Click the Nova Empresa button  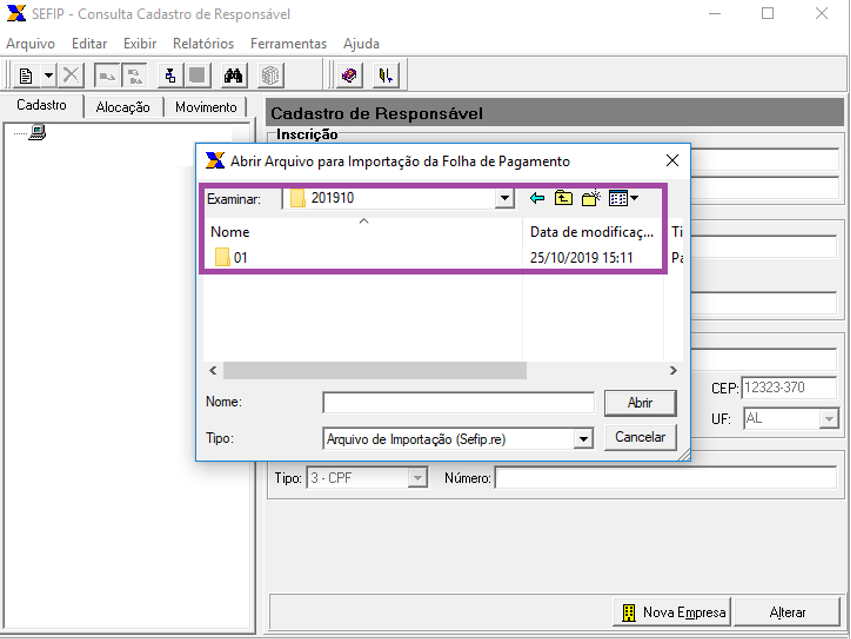[x=672, y=612]
